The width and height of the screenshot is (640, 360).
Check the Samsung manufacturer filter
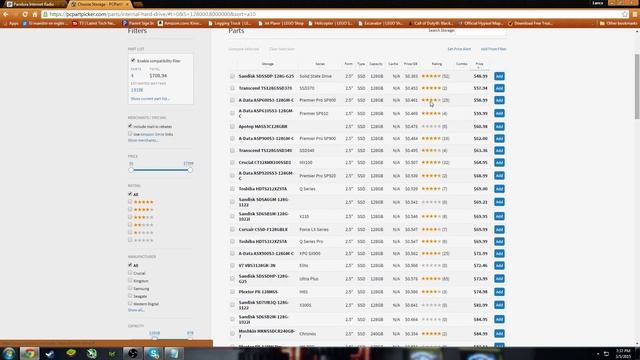[x=130, y=288]
